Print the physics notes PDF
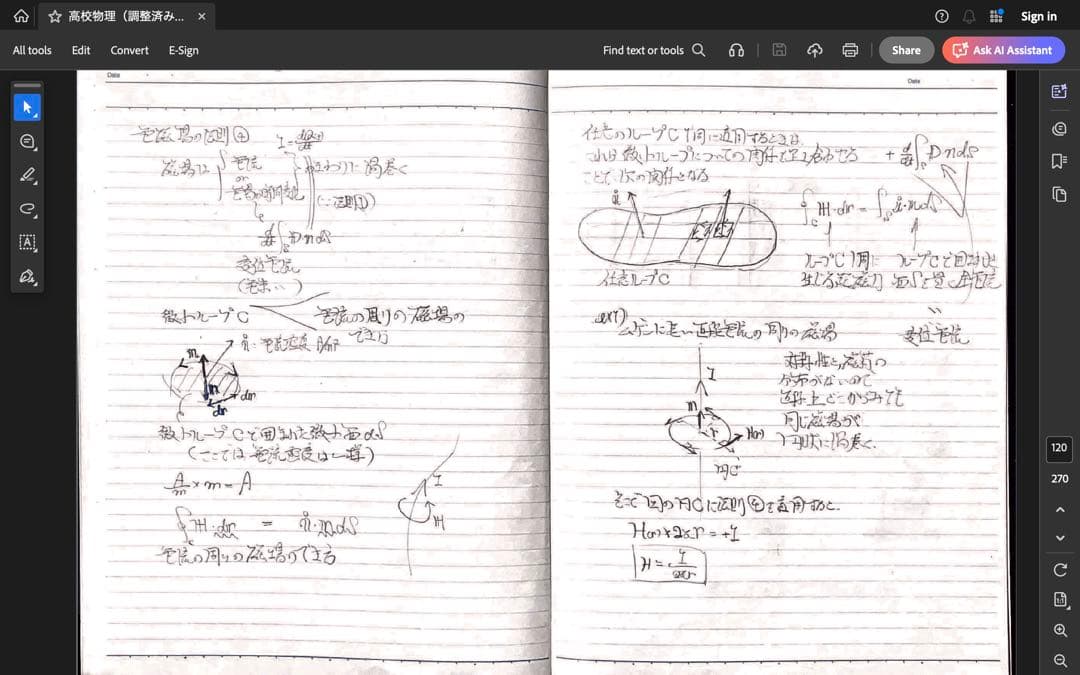Screen dimensions: 1080x675 point(849,50)
